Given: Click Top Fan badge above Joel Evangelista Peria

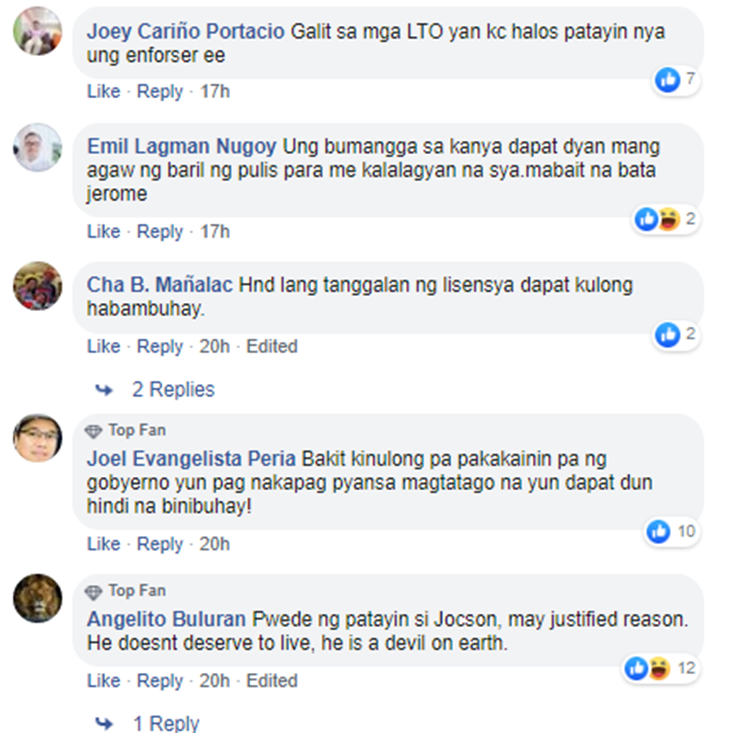Looking at the screenshot, I should (126, 430).
